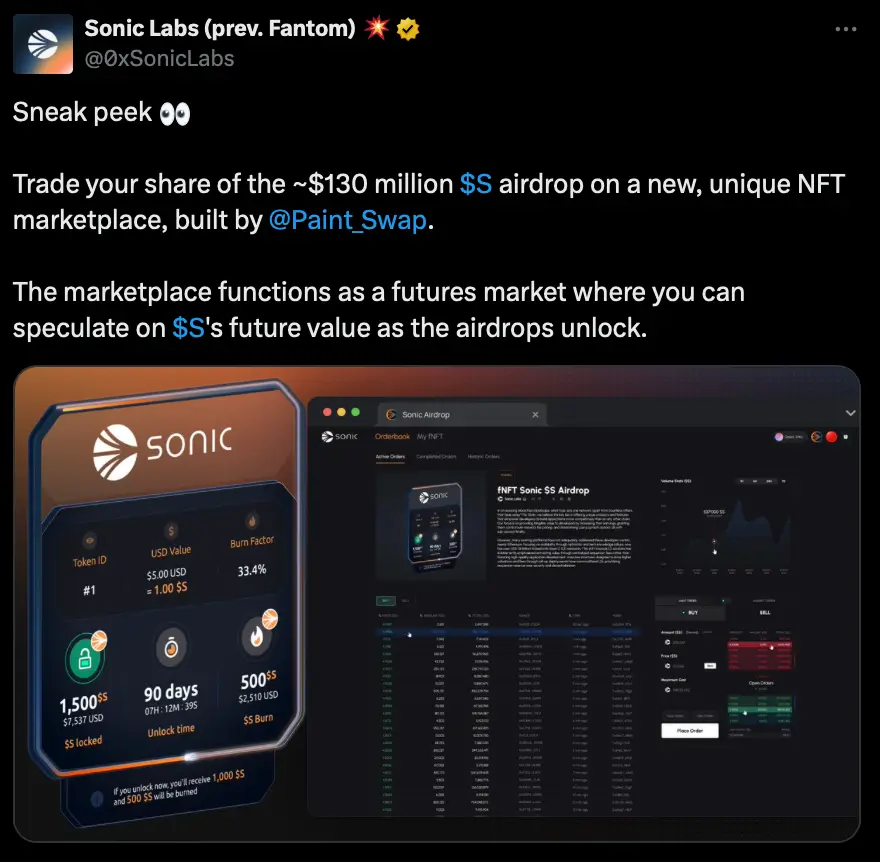Open the three-dot more options menu
The height and width of the screenshot is (862, 880).
[x=846, y=29]
